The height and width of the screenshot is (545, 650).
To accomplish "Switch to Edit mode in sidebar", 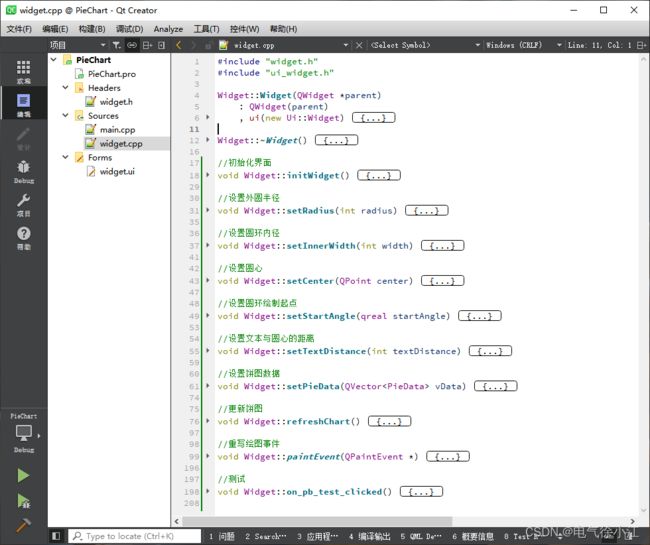I will tap(23, 104).
